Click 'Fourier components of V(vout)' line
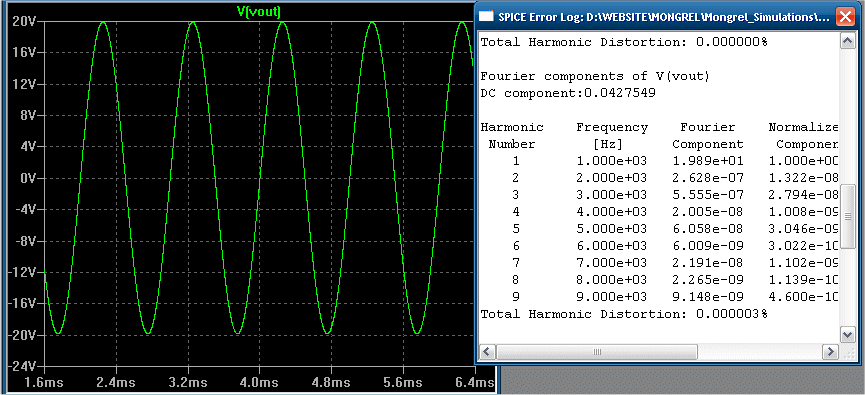Screen dimensions: 865x395 pos(595,76)
